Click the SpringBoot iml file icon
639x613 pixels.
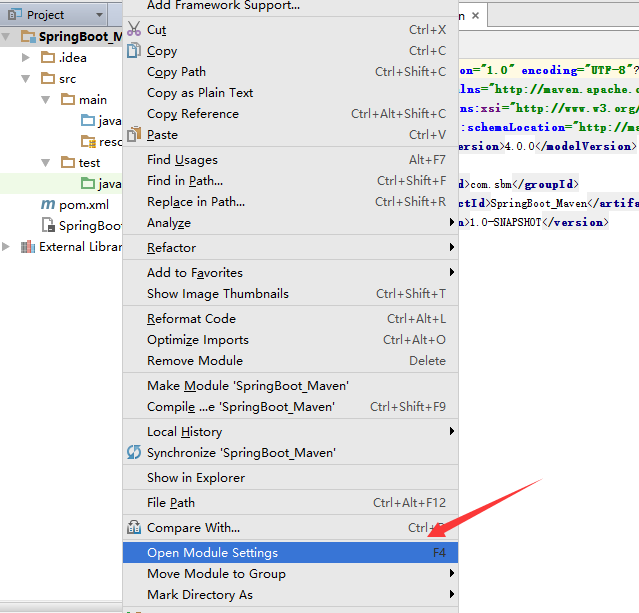[48, 225]
